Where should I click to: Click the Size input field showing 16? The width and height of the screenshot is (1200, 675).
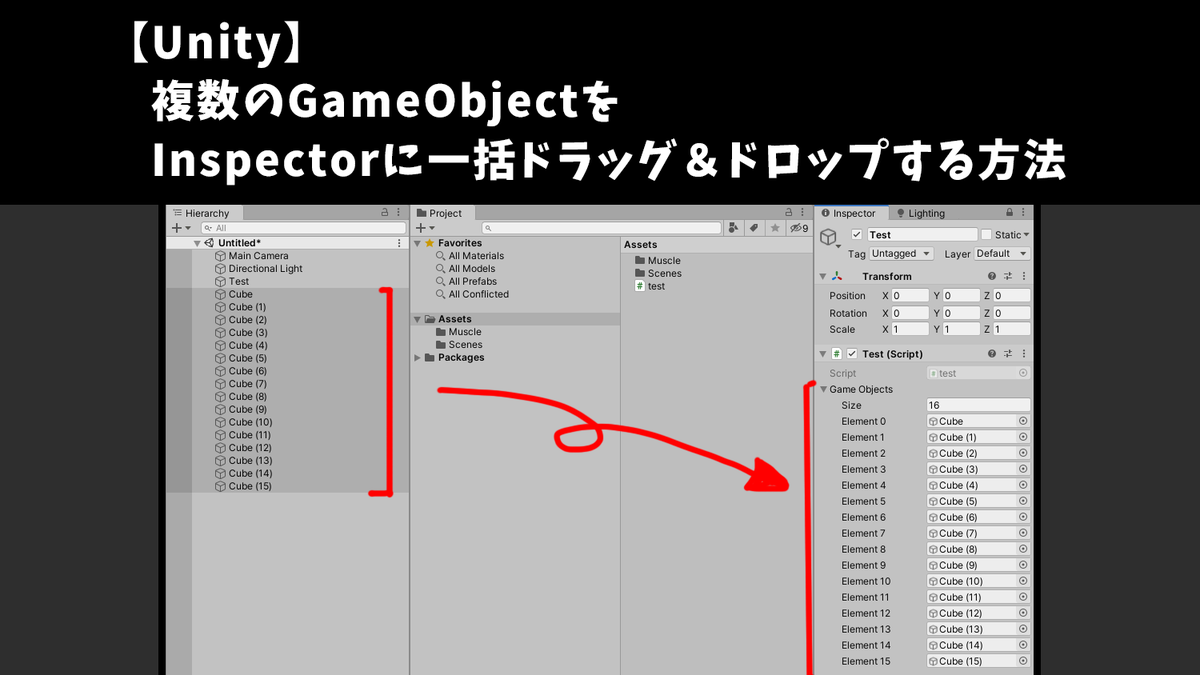(x=977, y=404)
